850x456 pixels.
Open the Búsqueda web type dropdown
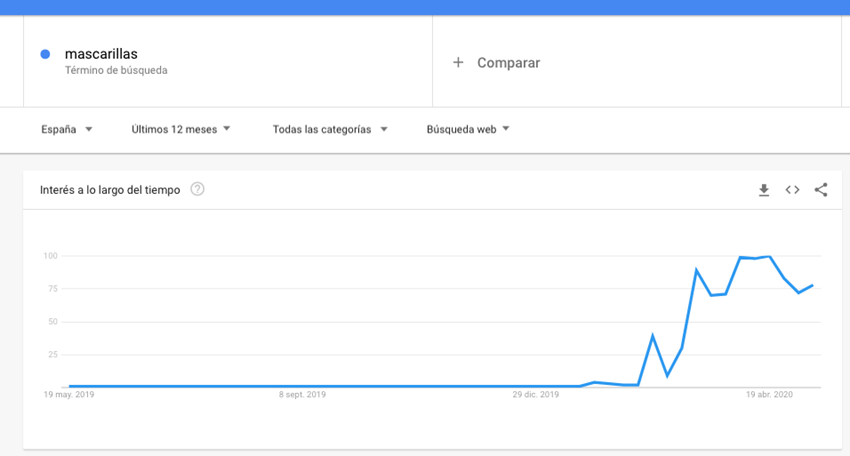(468, 129)
